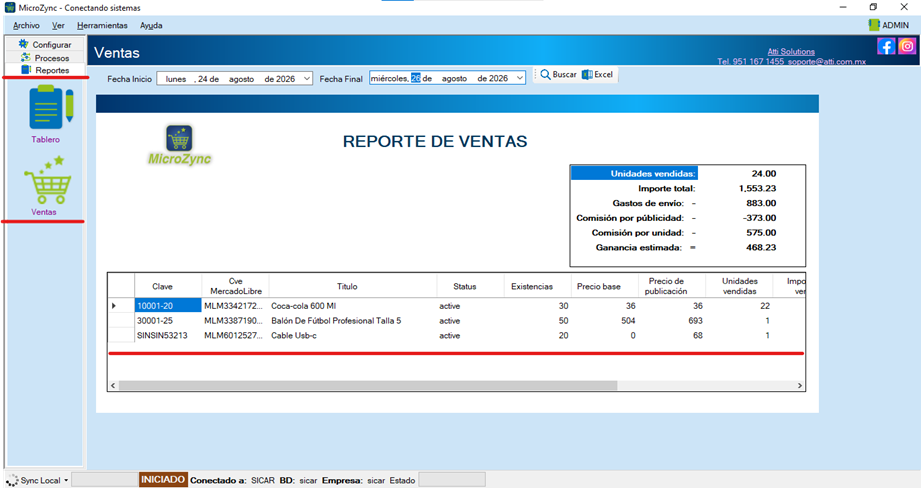Screen dimensions: 921x488
Task: Open the Facebook page icon
Action: click(886, 46)
